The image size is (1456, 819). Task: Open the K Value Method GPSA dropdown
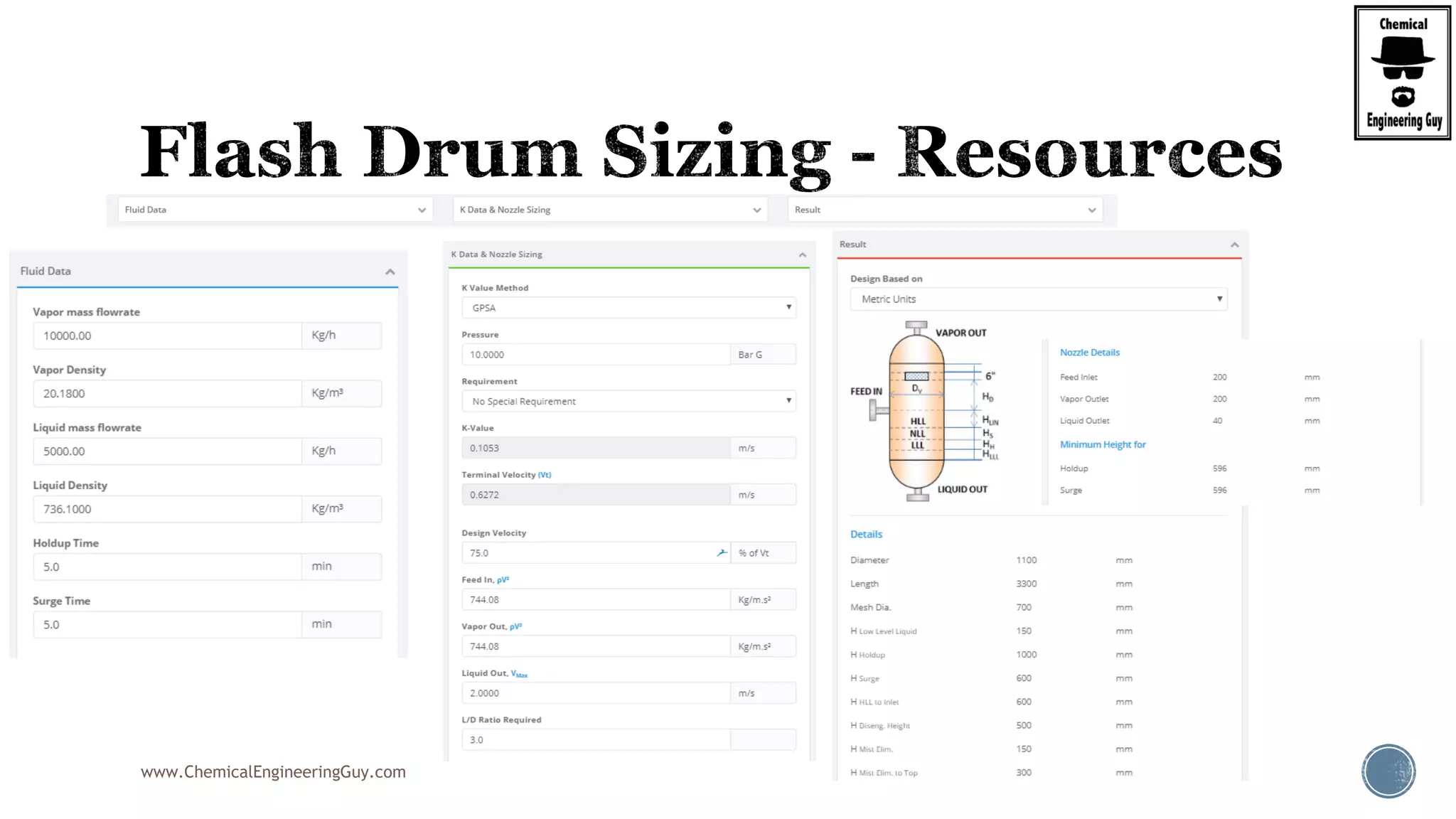[628, 308]
